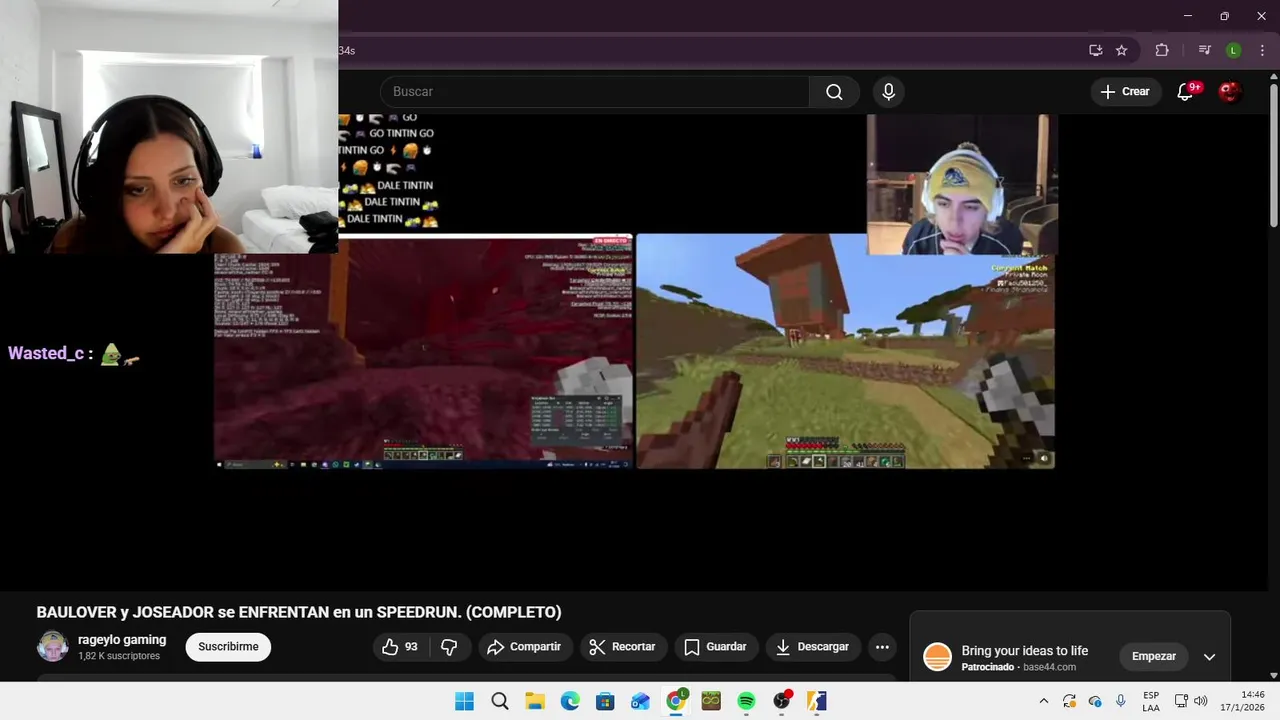
Task: Open Chrome three-dot menu
Action: (1262, 50)
